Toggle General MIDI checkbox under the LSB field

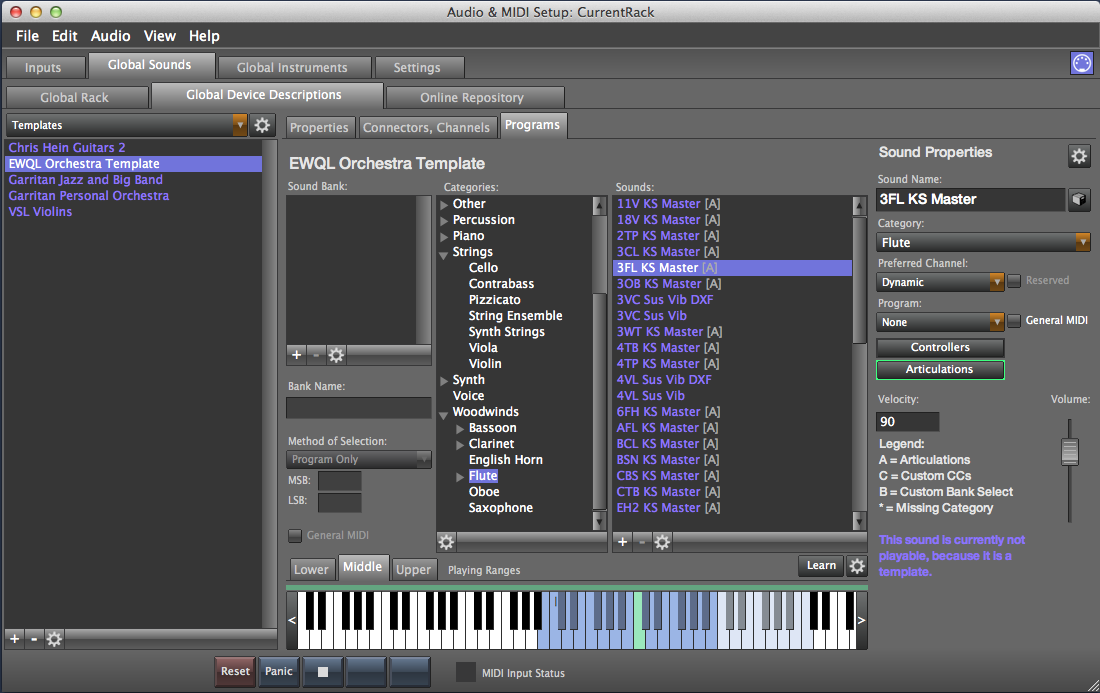coord(295,535)
